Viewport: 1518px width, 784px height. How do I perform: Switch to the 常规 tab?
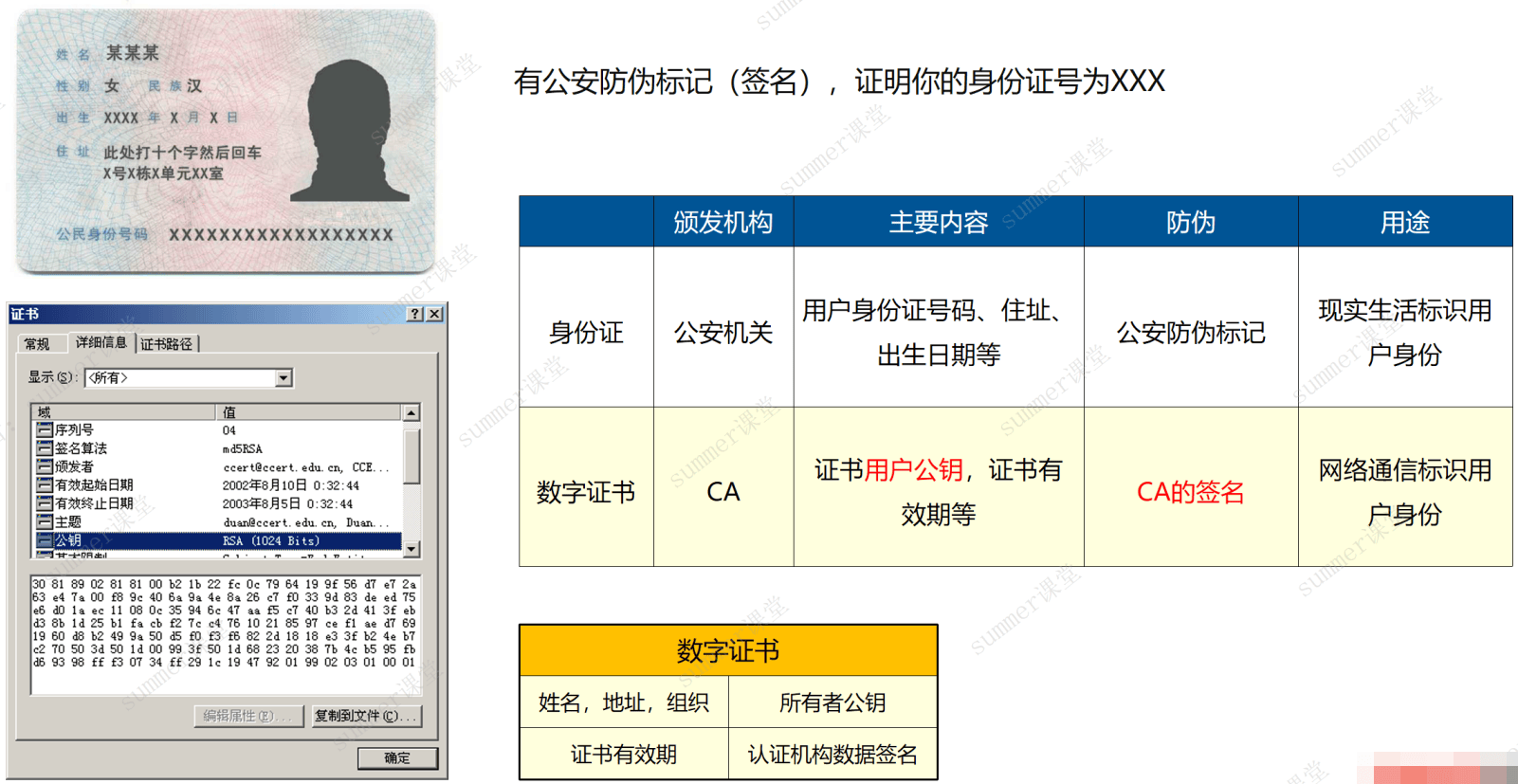(37, 344)
